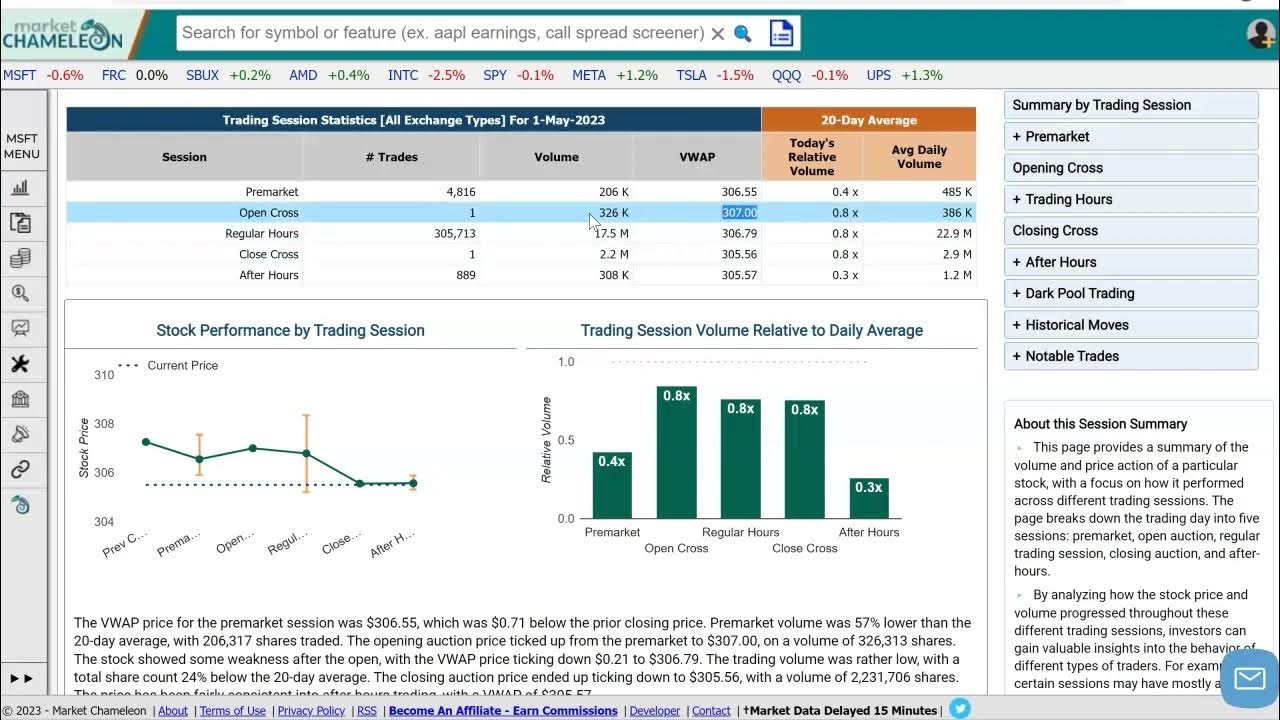The width and height of the screenshot is (1280, 720).
Task: Open the Opening Cross section
Action: (1131, 168)
